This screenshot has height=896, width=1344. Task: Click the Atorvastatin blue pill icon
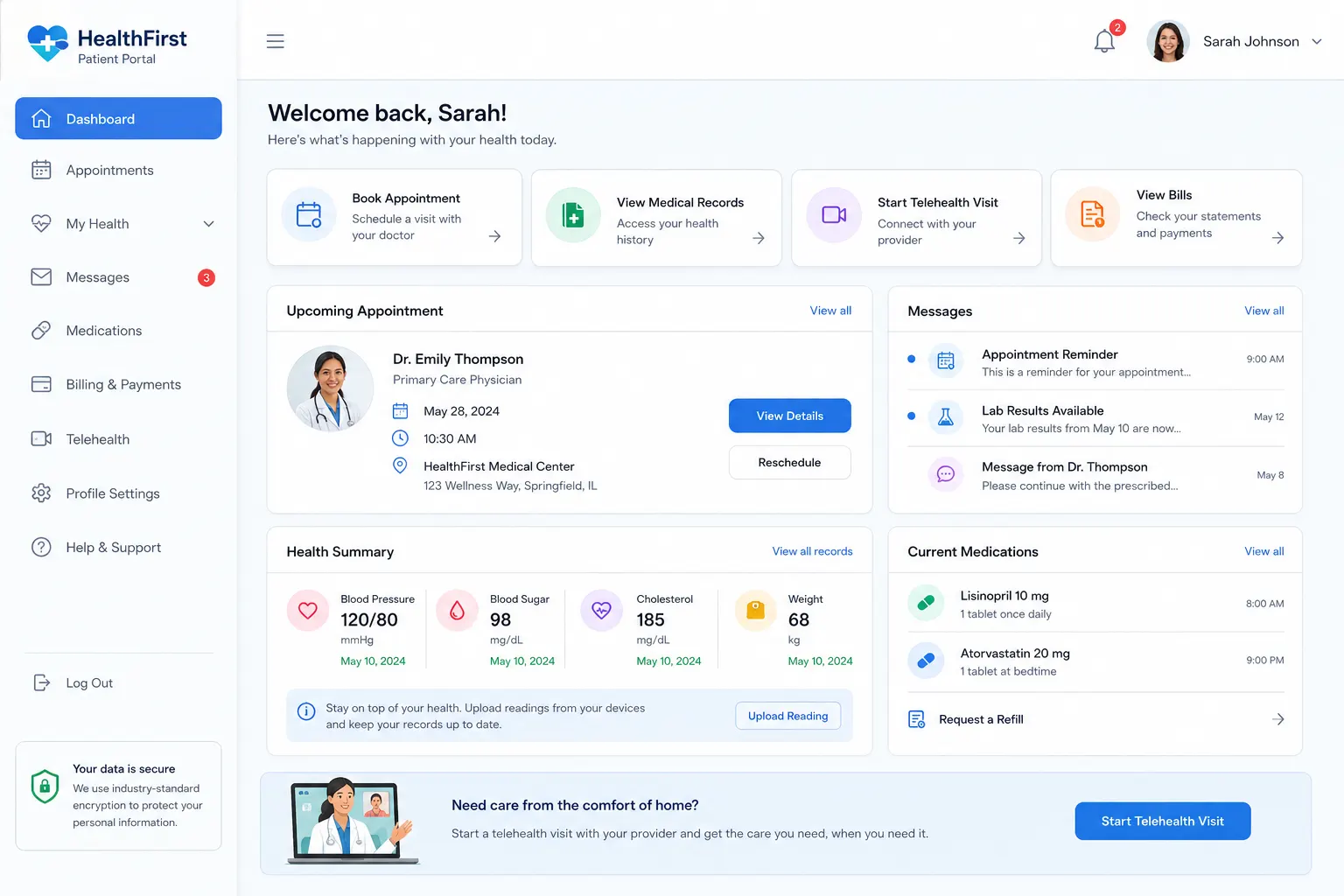click(926, 661)
